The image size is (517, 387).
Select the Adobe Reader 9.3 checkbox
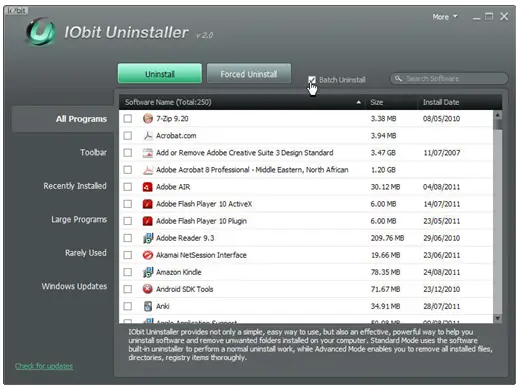coord(128,238)
